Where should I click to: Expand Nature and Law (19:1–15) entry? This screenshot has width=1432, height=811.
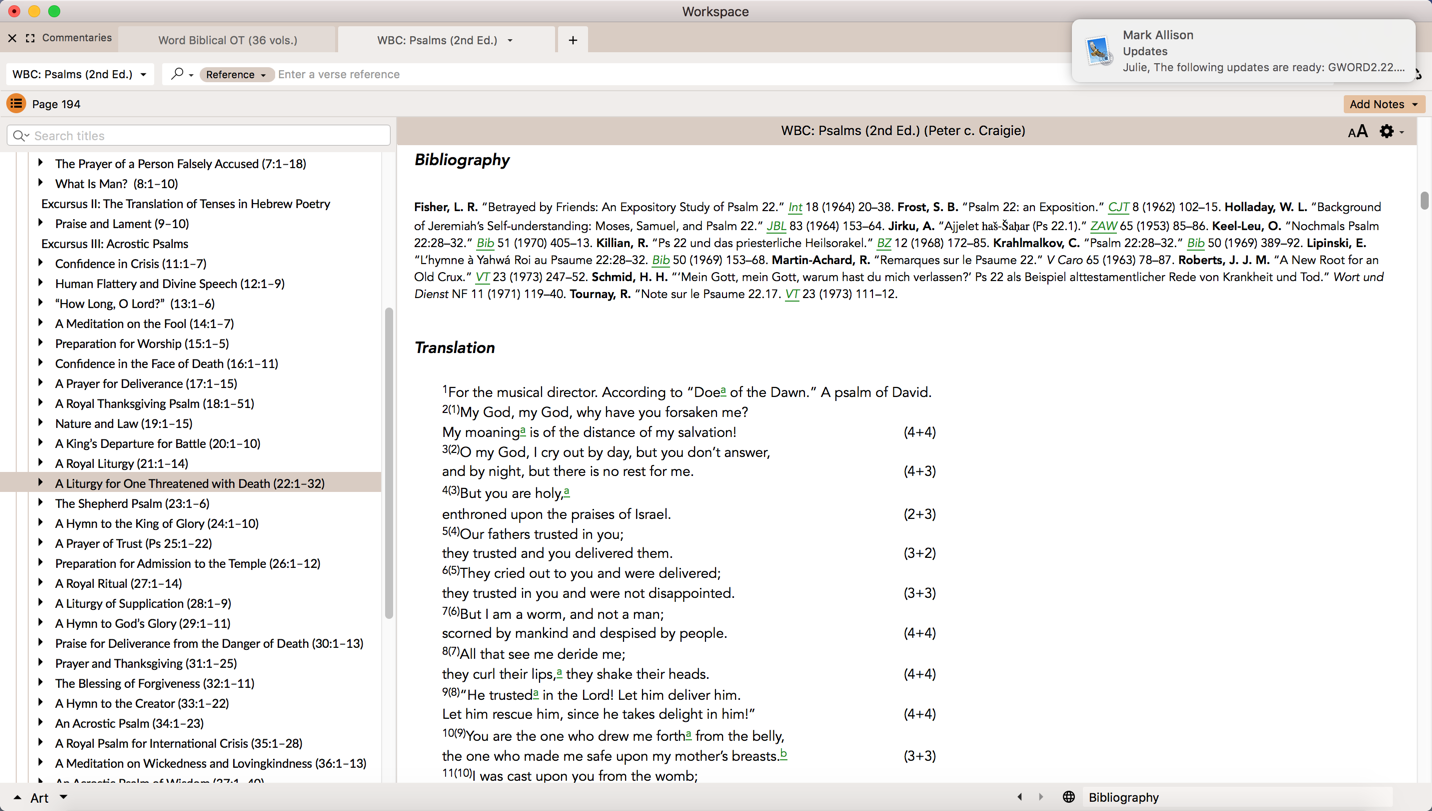coord(40,423)
